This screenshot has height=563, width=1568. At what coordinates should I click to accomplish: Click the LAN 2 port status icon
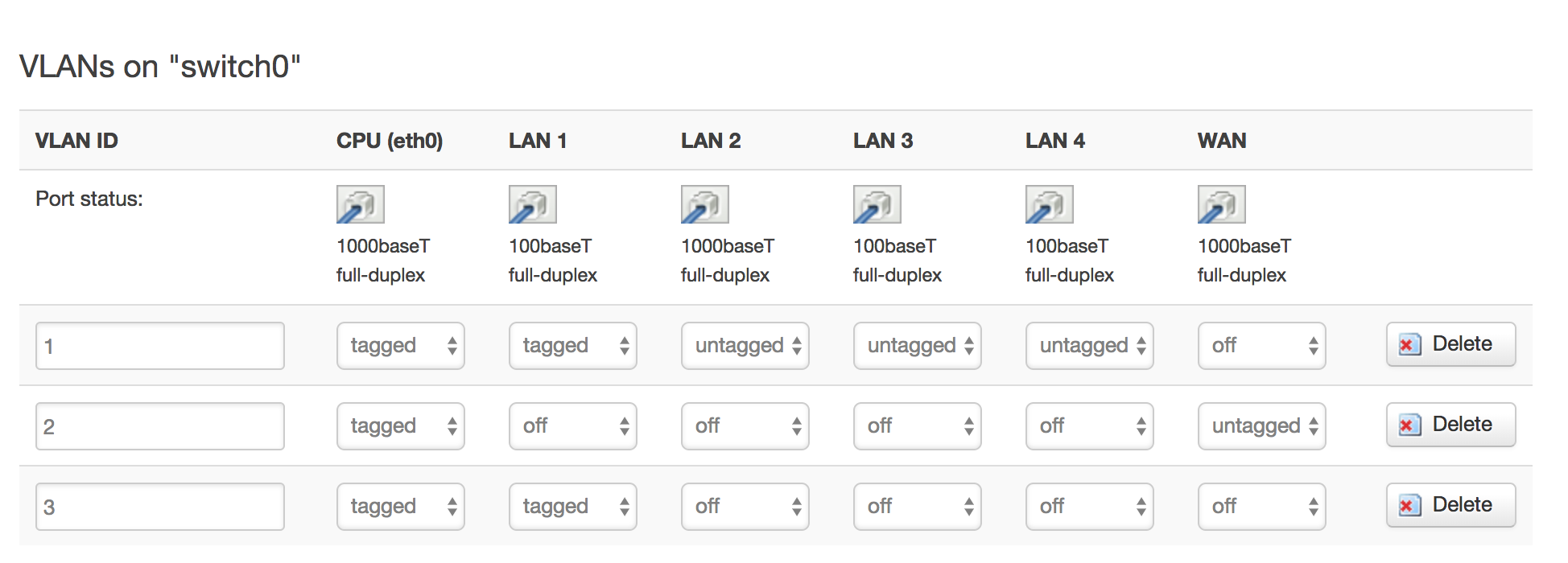[x=704, y=204]
